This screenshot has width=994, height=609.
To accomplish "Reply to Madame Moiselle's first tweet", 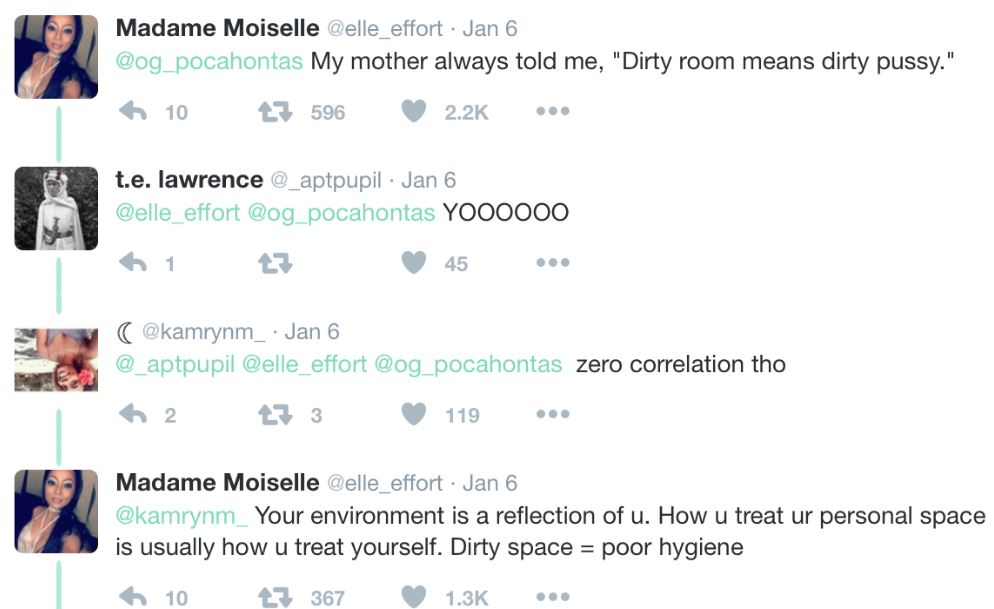I will tap(133, 112).
